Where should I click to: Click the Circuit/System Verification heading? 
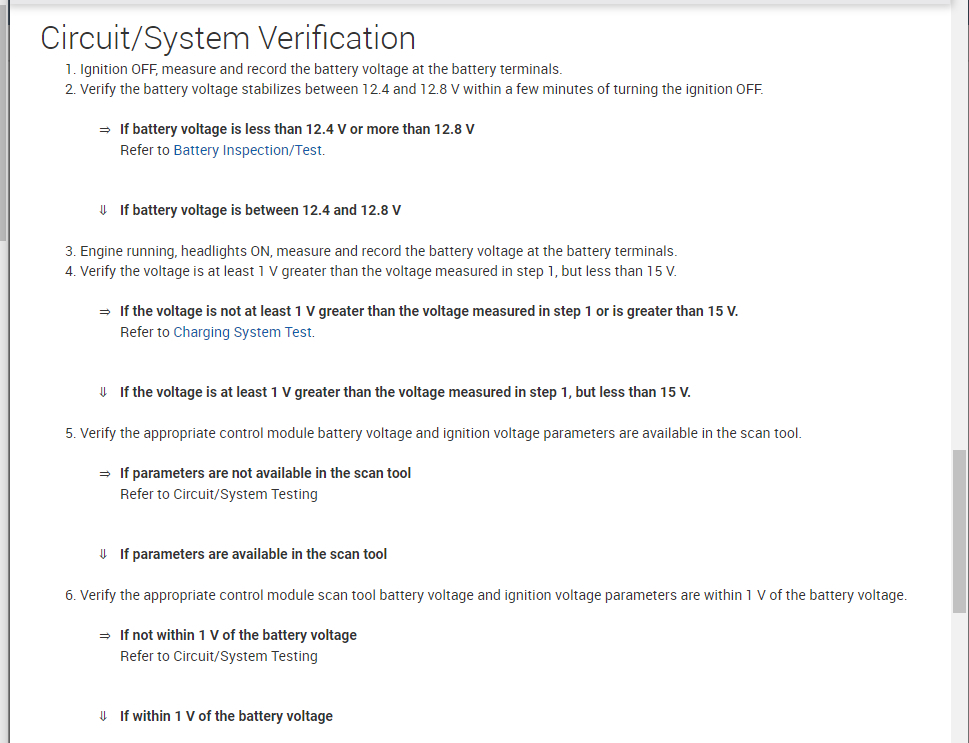click(228, 38)
